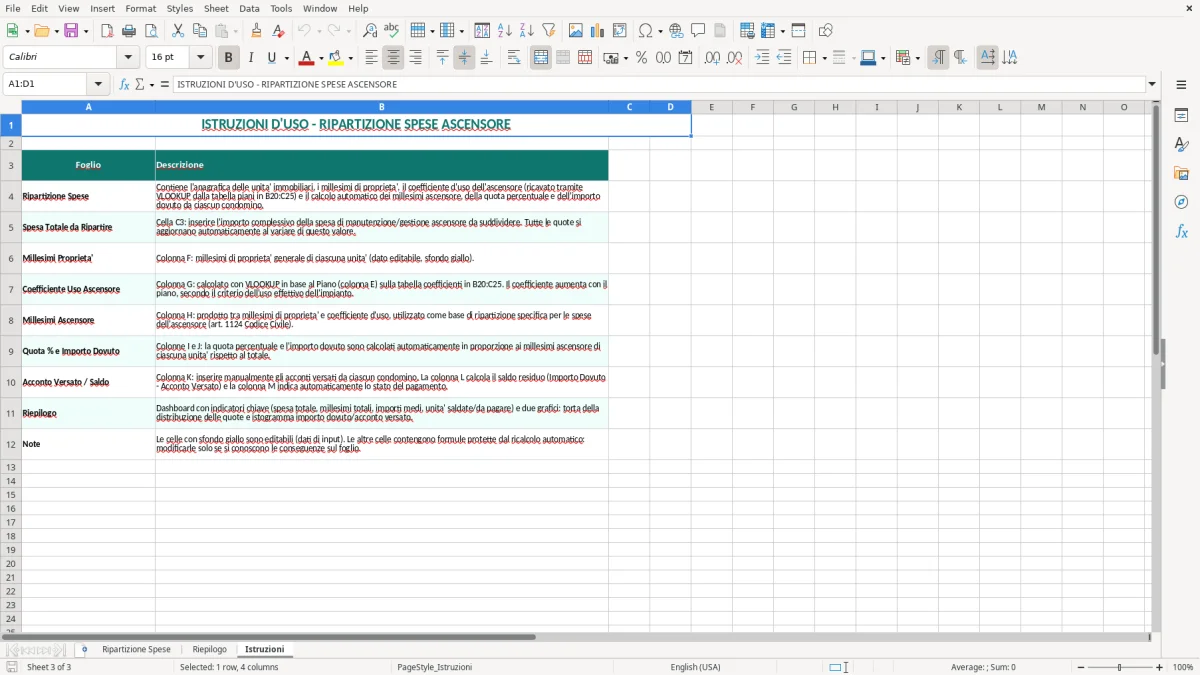The height and width of the screenshot is (675, 1200).
Task: Open the Borders dropdown arrow
Action: click(x=823, y=58)
